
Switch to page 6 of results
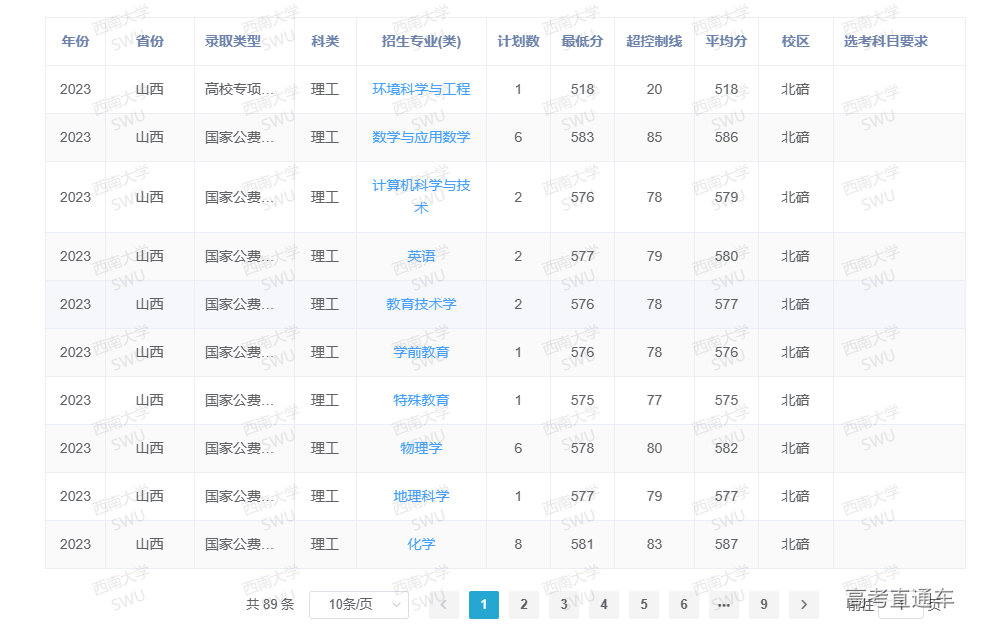coord(684,604)
